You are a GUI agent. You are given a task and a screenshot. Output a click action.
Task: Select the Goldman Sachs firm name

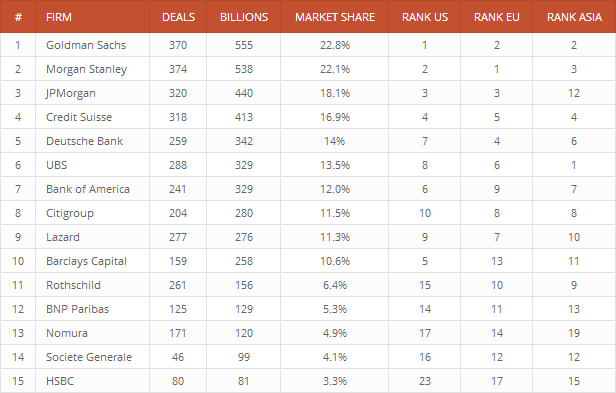click(86, 45)
